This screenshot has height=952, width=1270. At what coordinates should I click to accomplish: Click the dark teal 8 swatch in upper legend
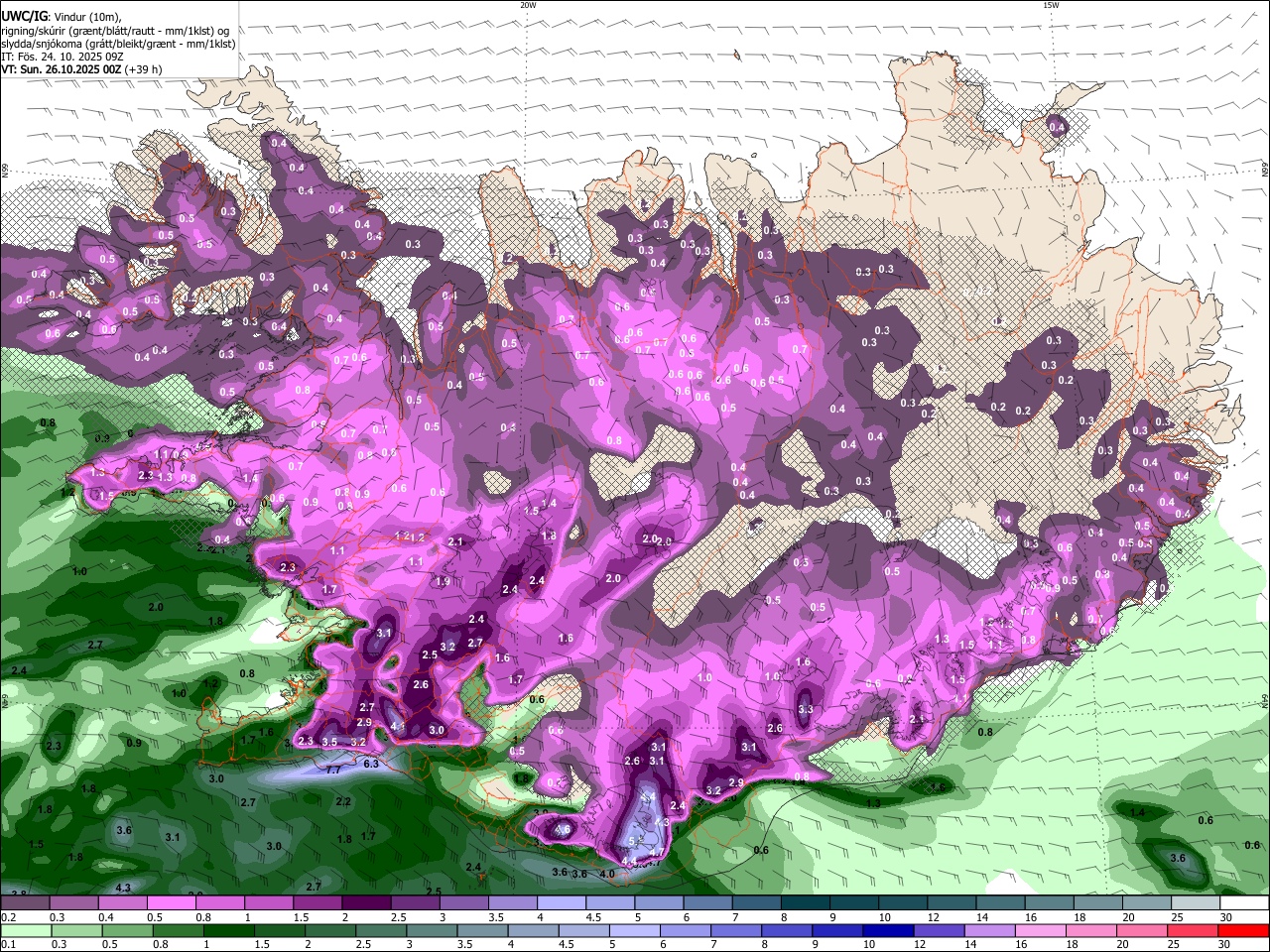click(806, 902)
